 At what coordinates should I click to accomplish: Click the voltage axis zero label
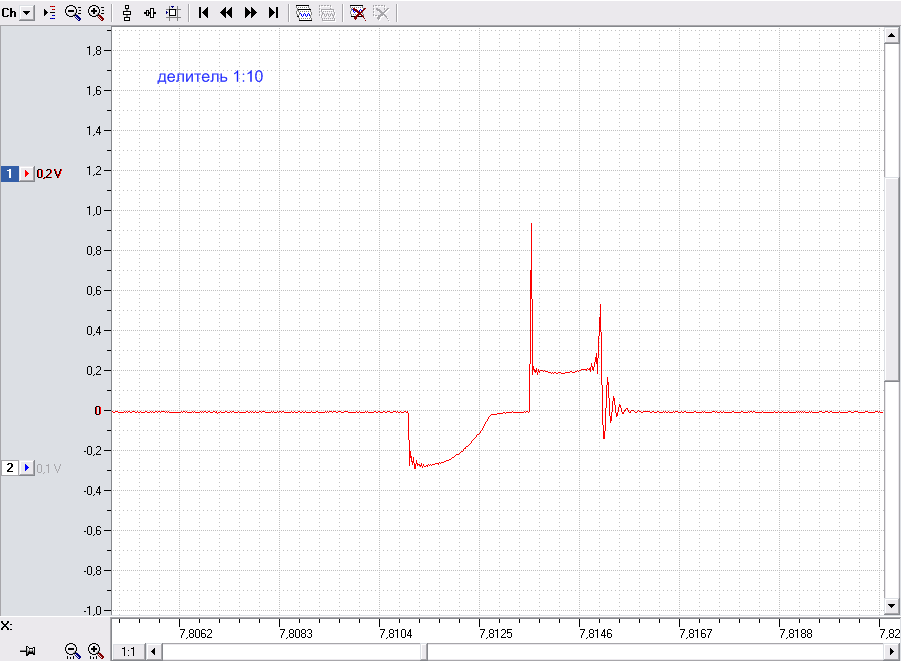pyautogui.click(x=98, y=410)
